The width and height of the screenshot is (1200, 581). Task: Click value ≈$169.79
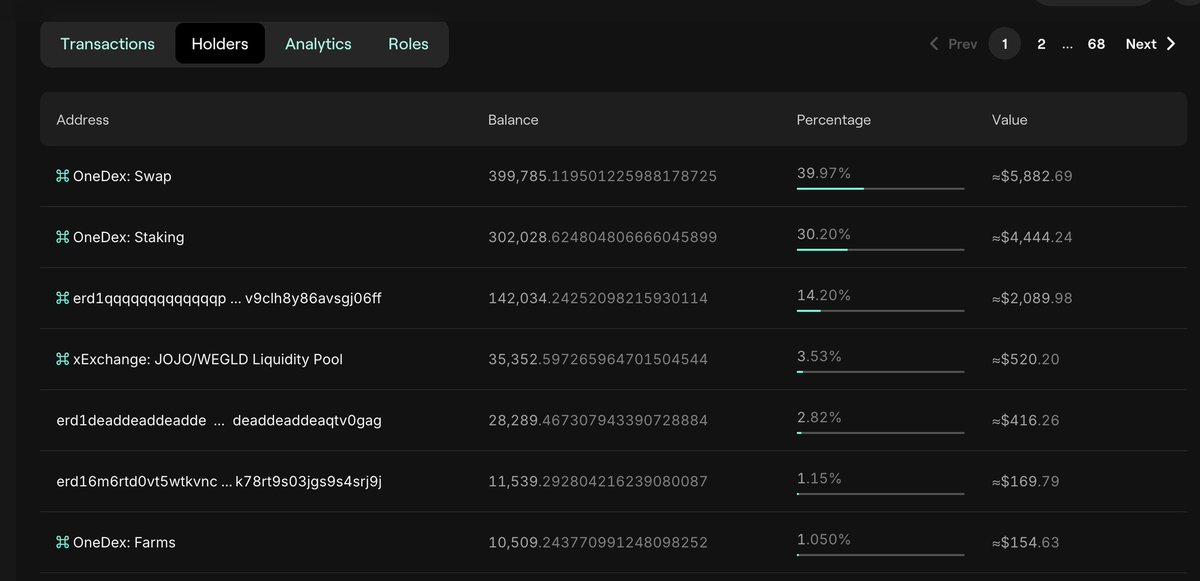(1026, 481)
